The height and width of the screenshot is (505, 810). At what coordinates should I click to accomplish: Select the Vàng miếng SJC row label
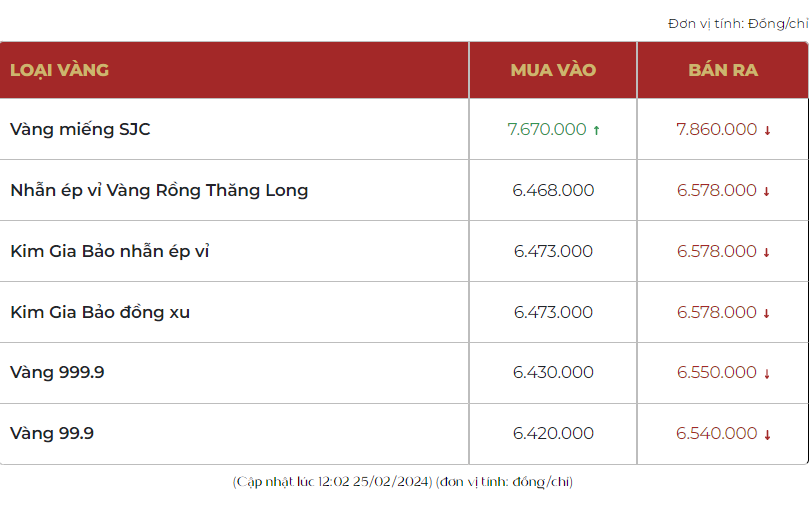click(80, 129)
